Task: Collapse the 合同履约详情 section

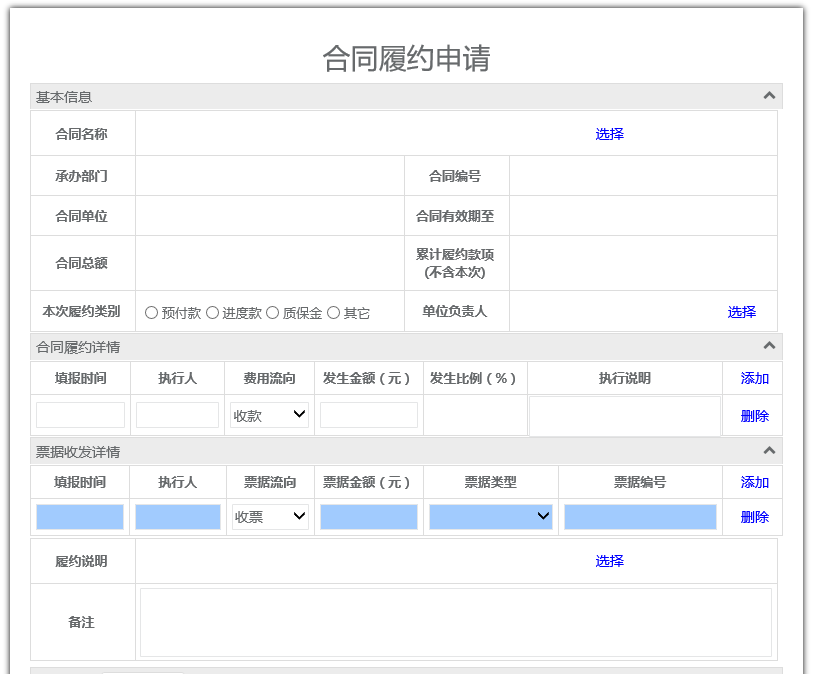Action: tap(769, 346)
